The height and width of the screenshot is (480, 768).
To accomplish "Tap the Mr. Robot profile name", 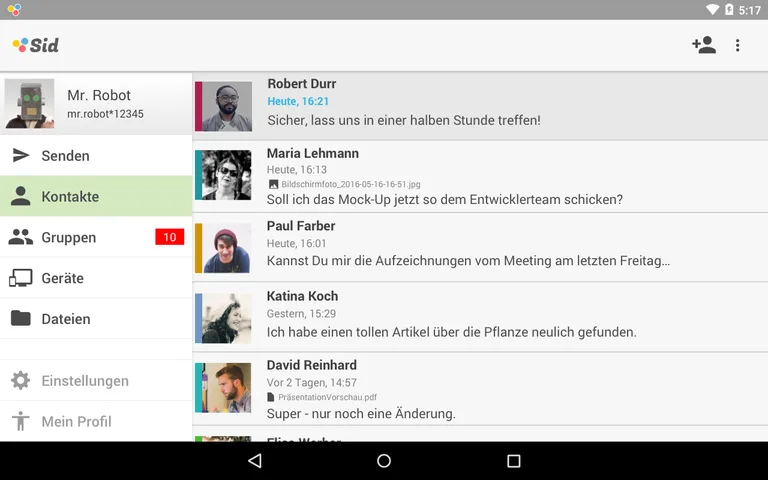I will (x=99, y=95).
